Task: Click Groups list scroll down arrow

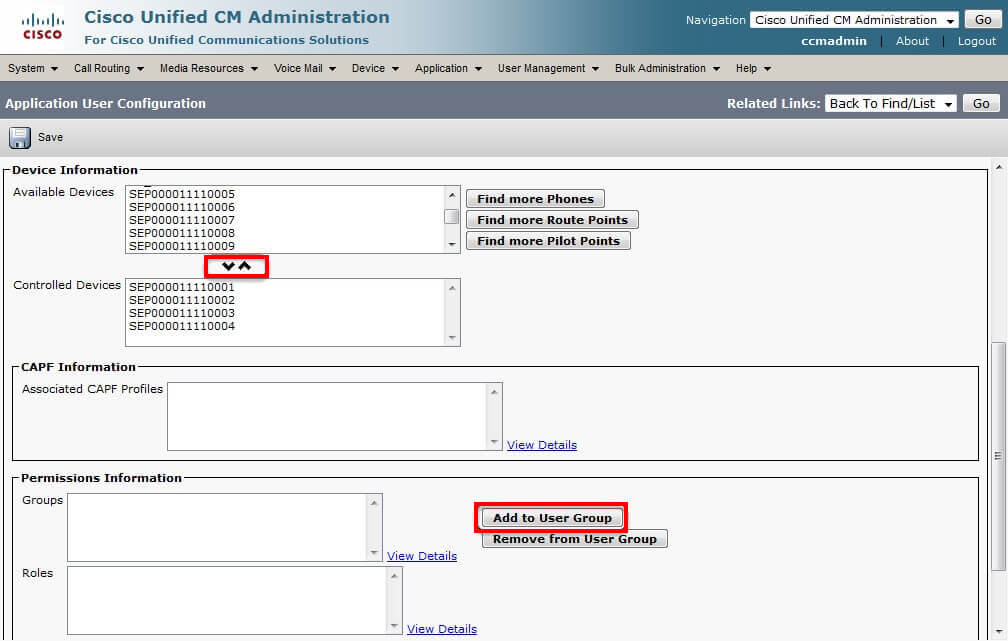Action: coord(374,553)
